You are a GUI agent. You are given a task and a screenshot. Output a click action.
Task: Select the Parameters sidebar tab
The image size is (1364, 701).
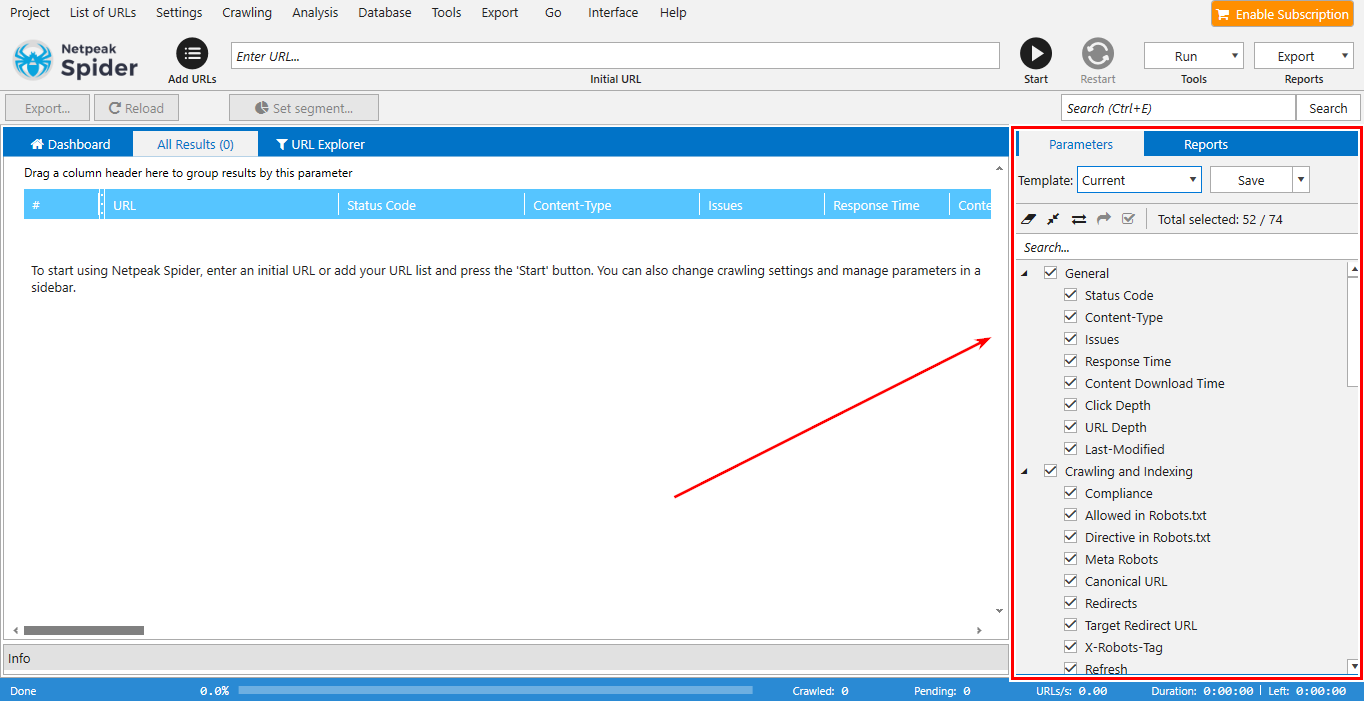pos(1081,144)
